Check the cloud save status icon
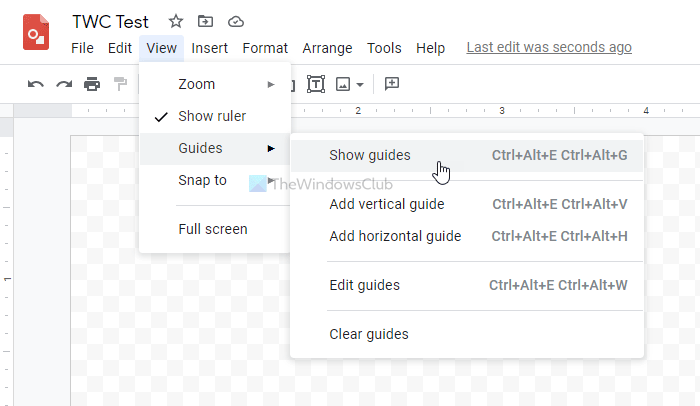The image size is (700, 406). [236, 21]
